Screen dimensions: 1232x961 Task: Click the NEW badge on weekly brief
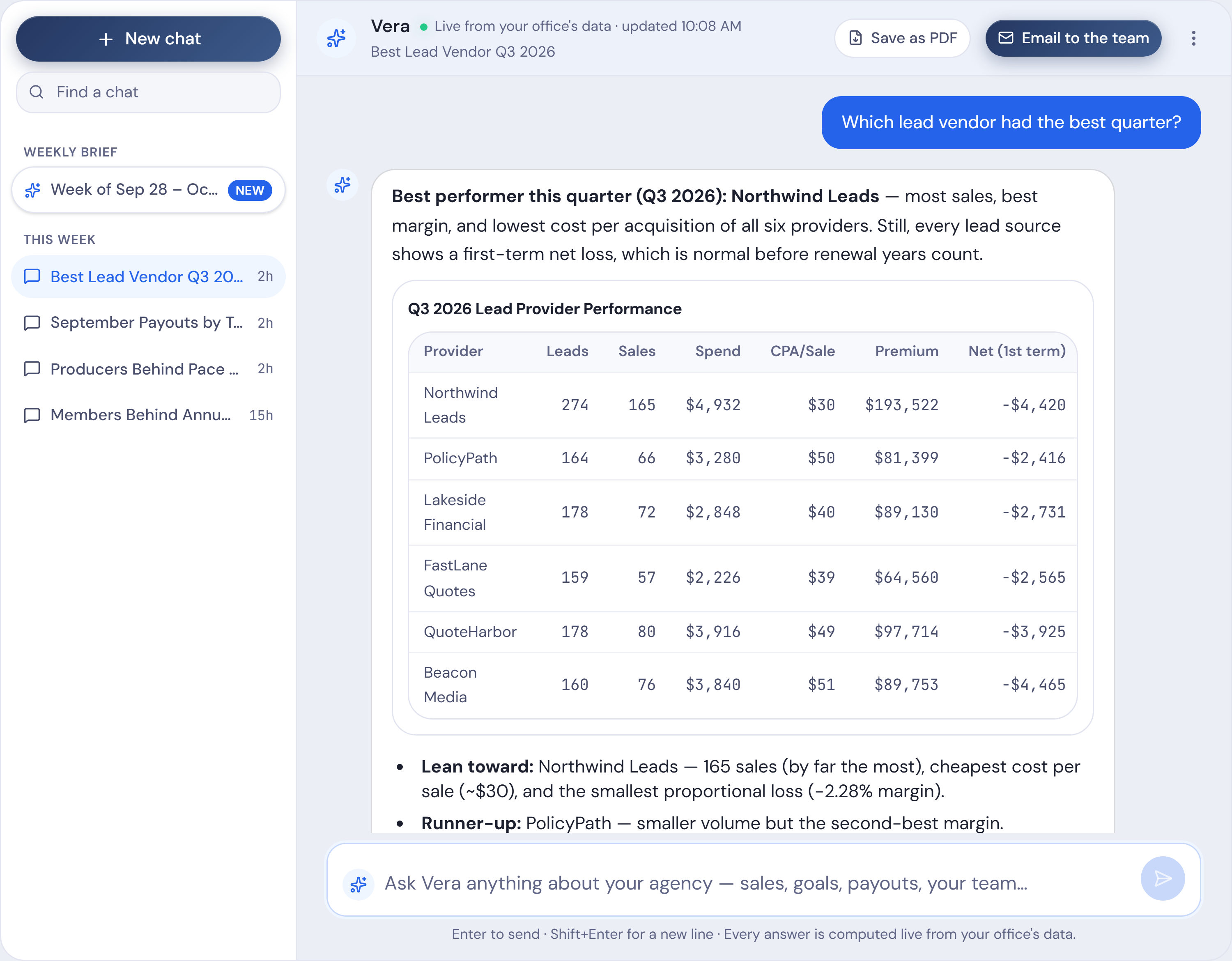pyautogui.click(x=250, y=190)
